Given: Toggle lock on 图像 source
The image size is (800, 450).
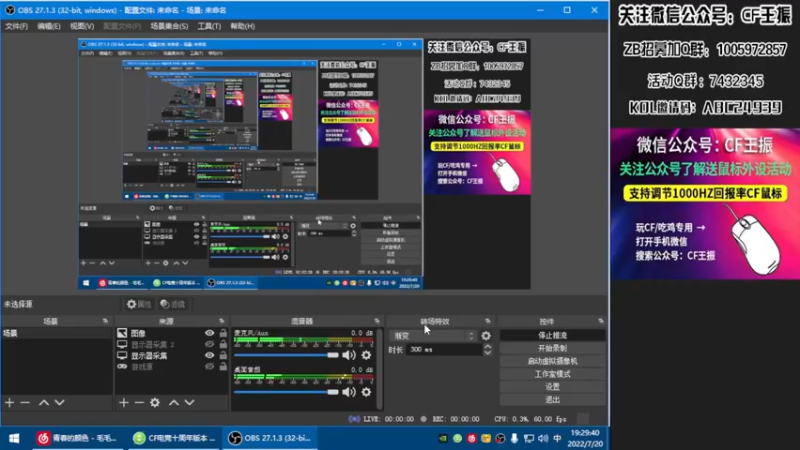Looking at the screenshot, I should (223, 333).
